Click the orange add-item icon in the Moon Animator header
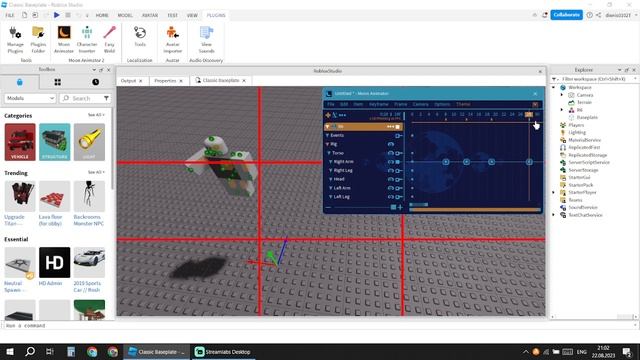The width and height of the screenshot is (640, 360). 328,115
